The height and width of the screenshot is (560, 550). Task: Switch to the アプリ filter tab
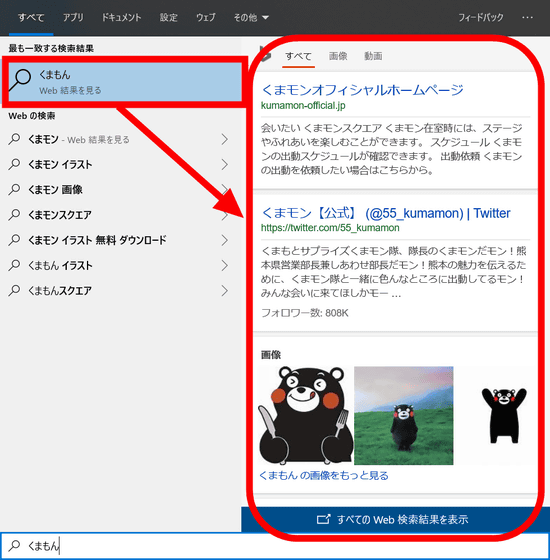(73, 17)
